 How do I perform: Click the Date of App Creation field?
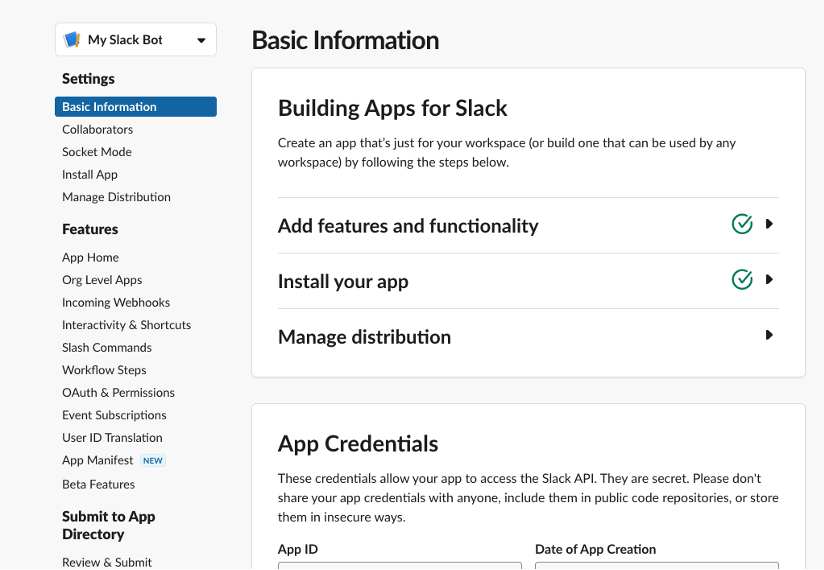pyautogui.click(x=657, y=566)
